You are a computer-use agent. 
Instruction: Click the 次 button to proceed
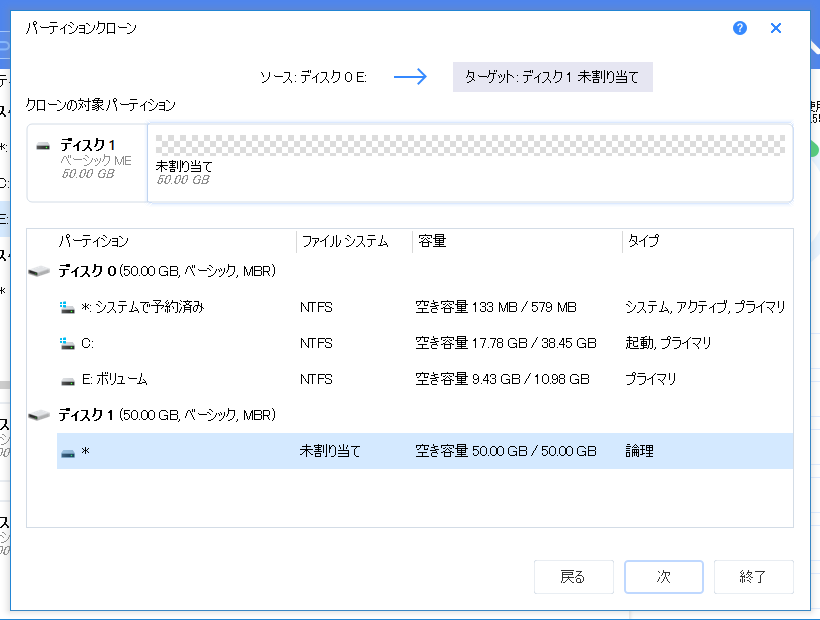[663, 577]
